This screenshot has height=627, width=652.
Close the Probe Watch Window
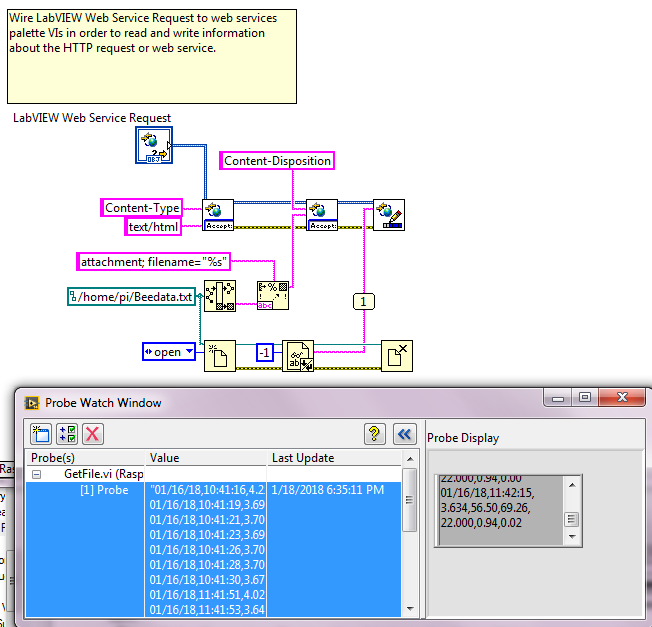pos(622,398)
